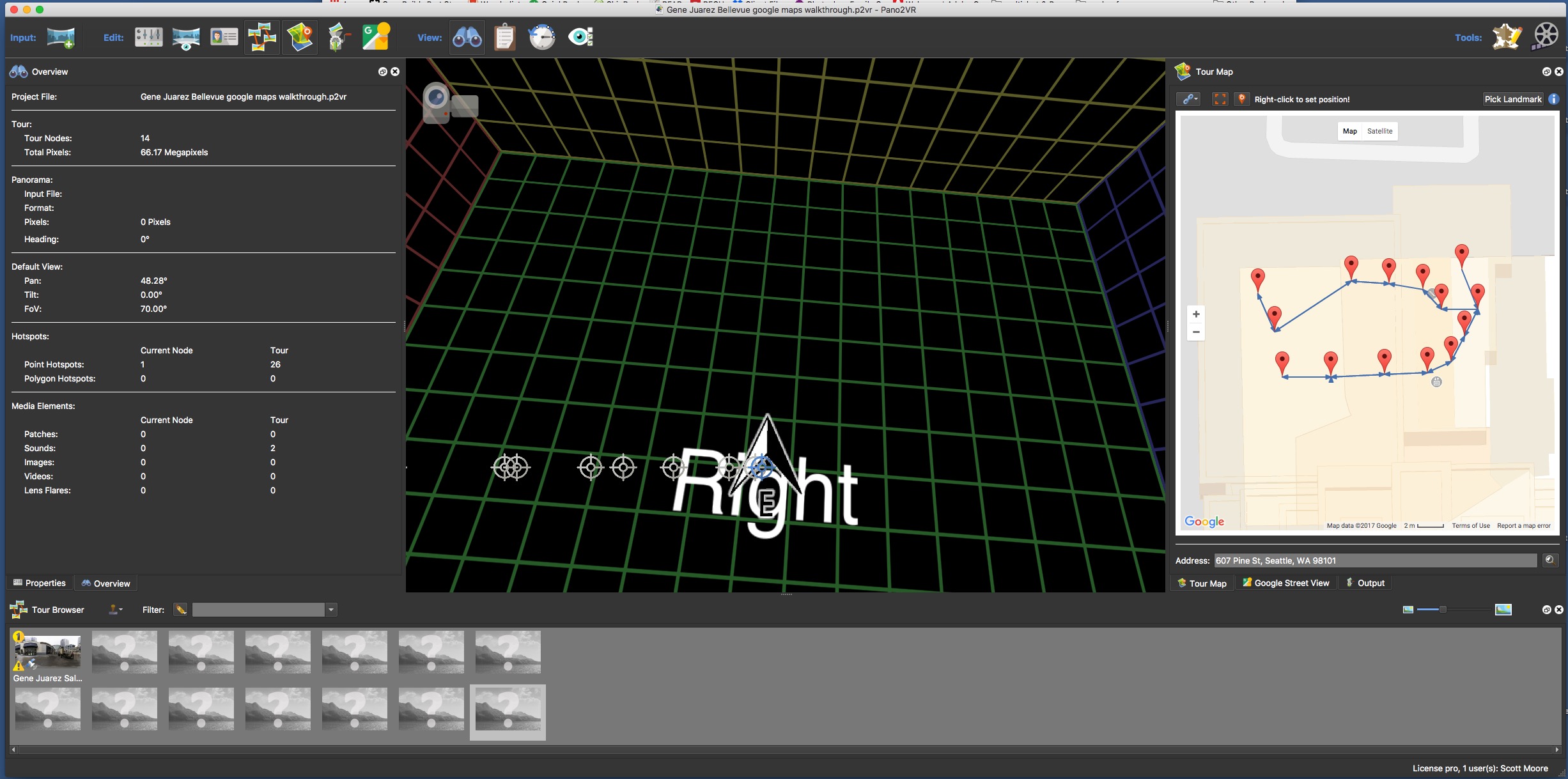Switch to the Overview tab

click(105, 583)
